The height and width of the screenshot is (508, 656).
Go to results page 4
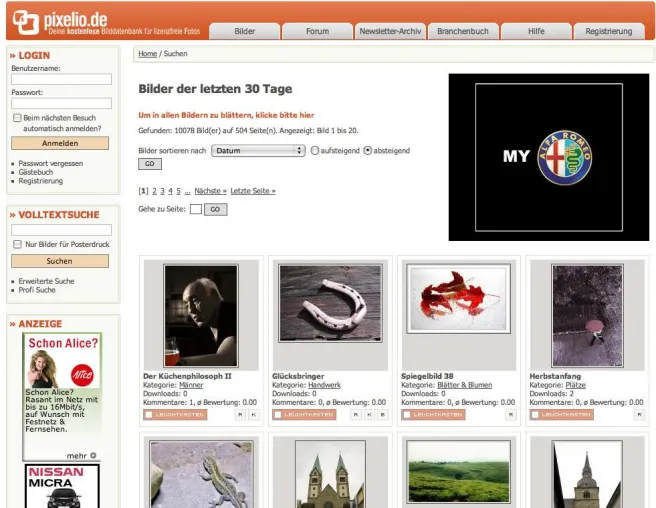tap(170, 191)
